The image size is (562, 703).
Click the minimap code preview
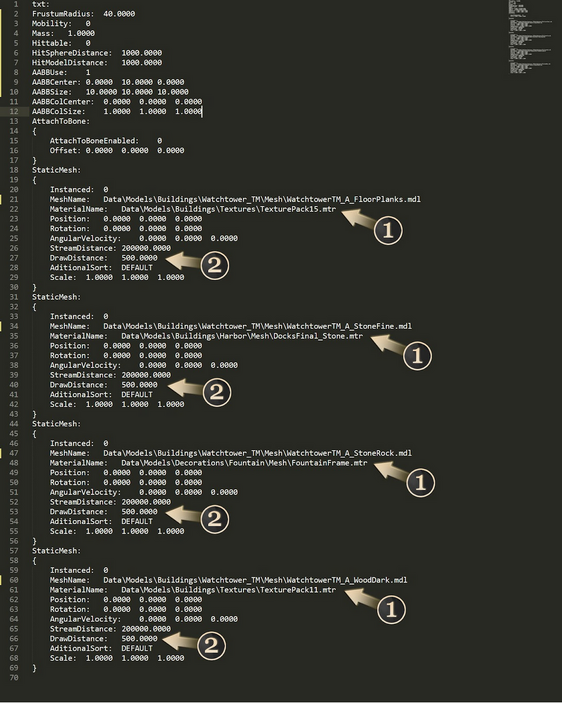pos(530,37)
